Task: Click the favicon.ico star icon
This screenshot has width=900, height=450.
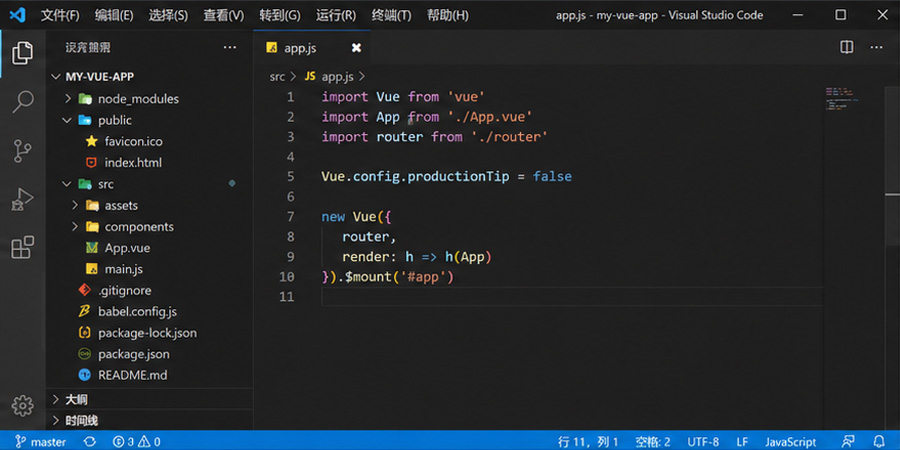Action: [91, 141]
